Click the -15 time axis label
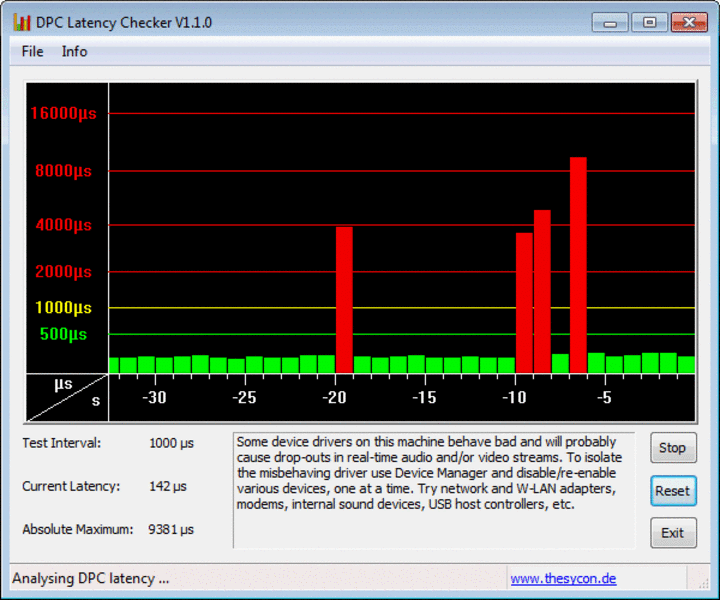Screen dimensions: 720x600 click(424, 398)
